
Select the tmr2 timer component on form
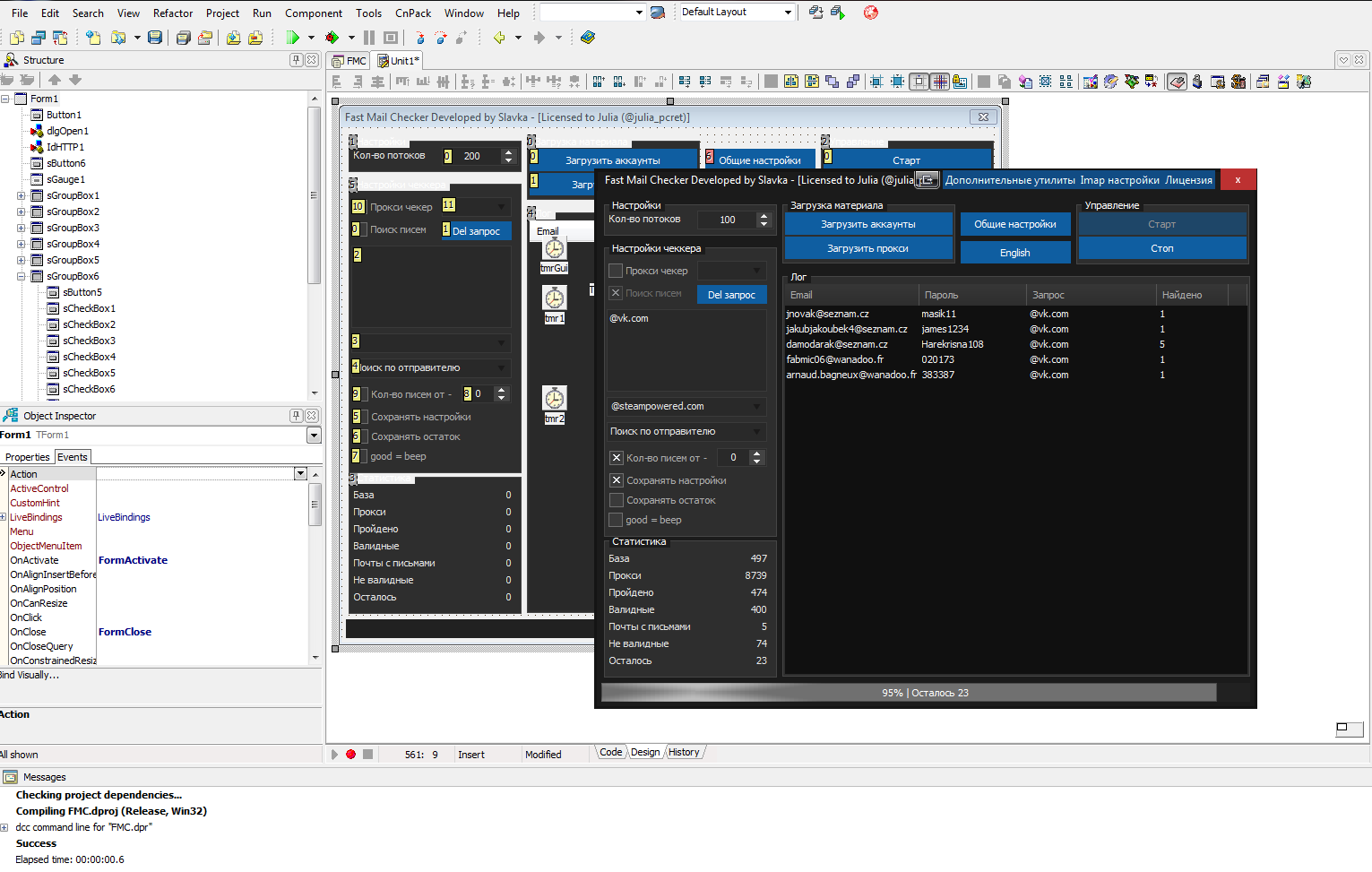[555, 398]
